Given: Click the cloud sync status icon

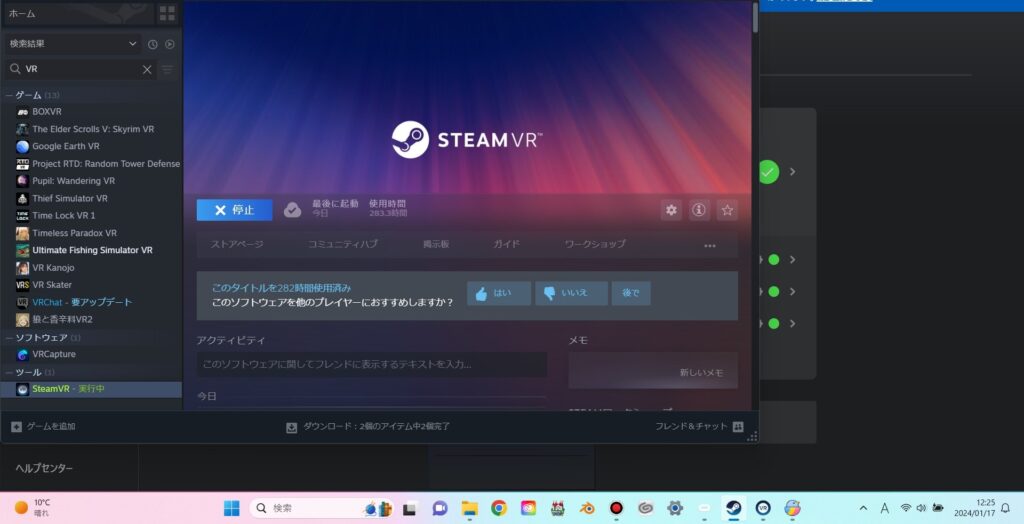Looking at the screenshot, I should 292,210.
